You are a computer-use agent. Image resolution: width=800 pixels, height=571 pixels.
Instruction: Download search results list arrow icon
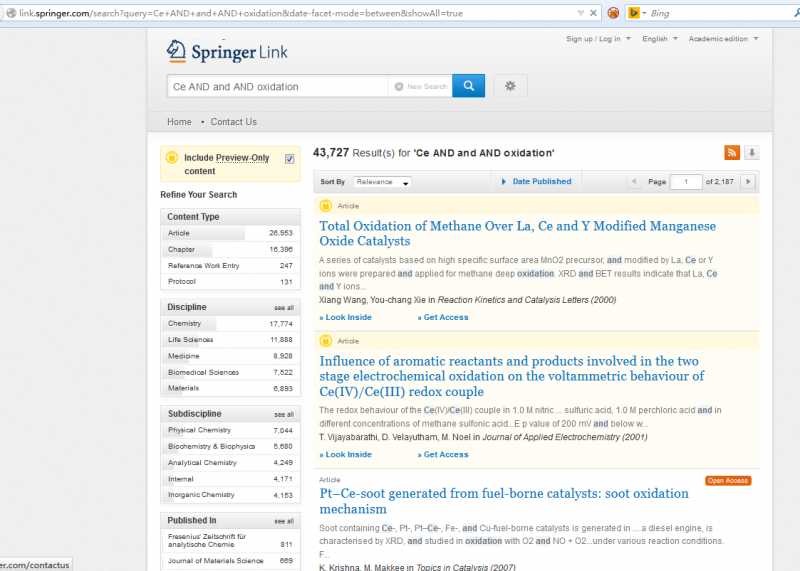point(752,152)
